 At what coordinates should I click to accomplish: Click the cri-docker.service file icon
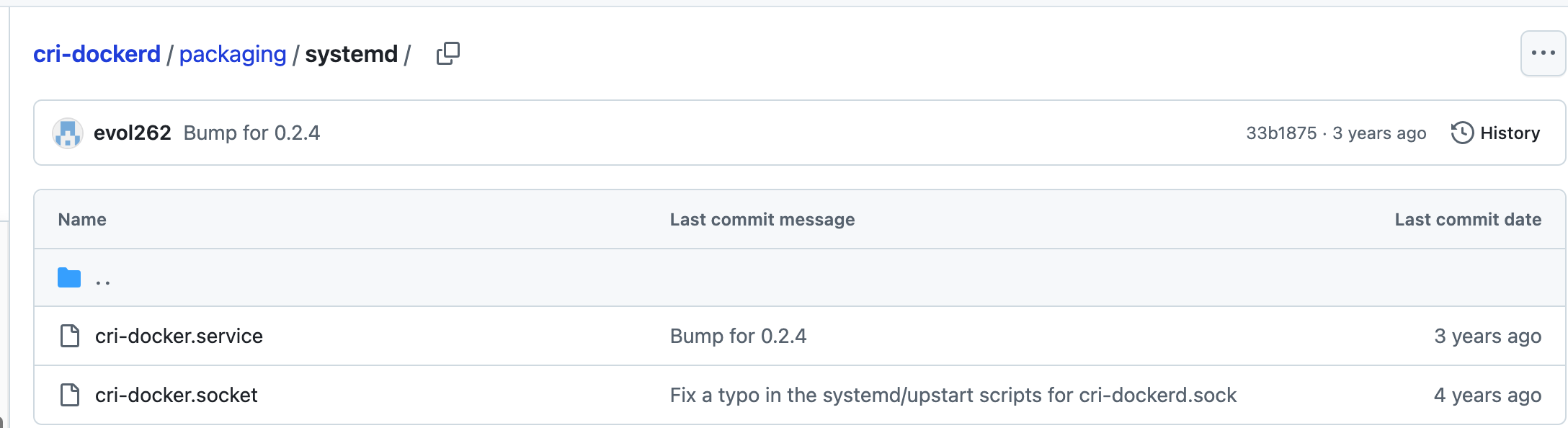coord(70,336)
